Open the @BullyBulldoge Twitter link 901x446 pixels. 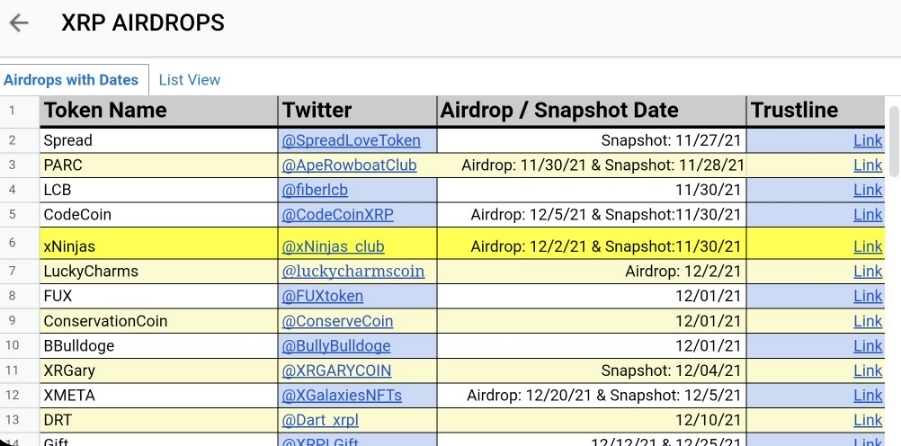[336, 346]
